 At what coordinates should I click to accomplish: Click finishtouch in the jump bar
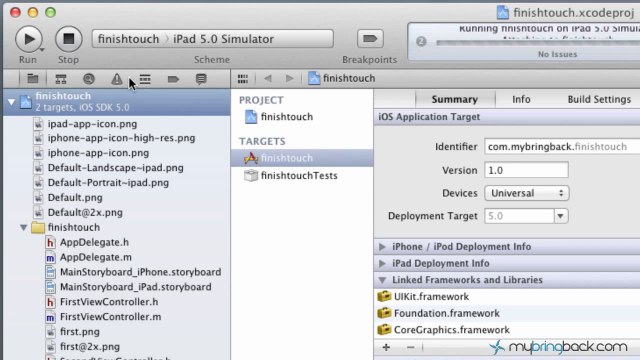pyautogui.click(x=342, y=78)
